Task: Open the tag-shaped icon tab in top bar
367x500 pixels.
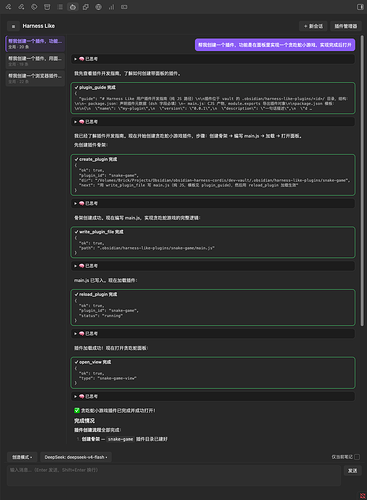Action: click(34, 7)
